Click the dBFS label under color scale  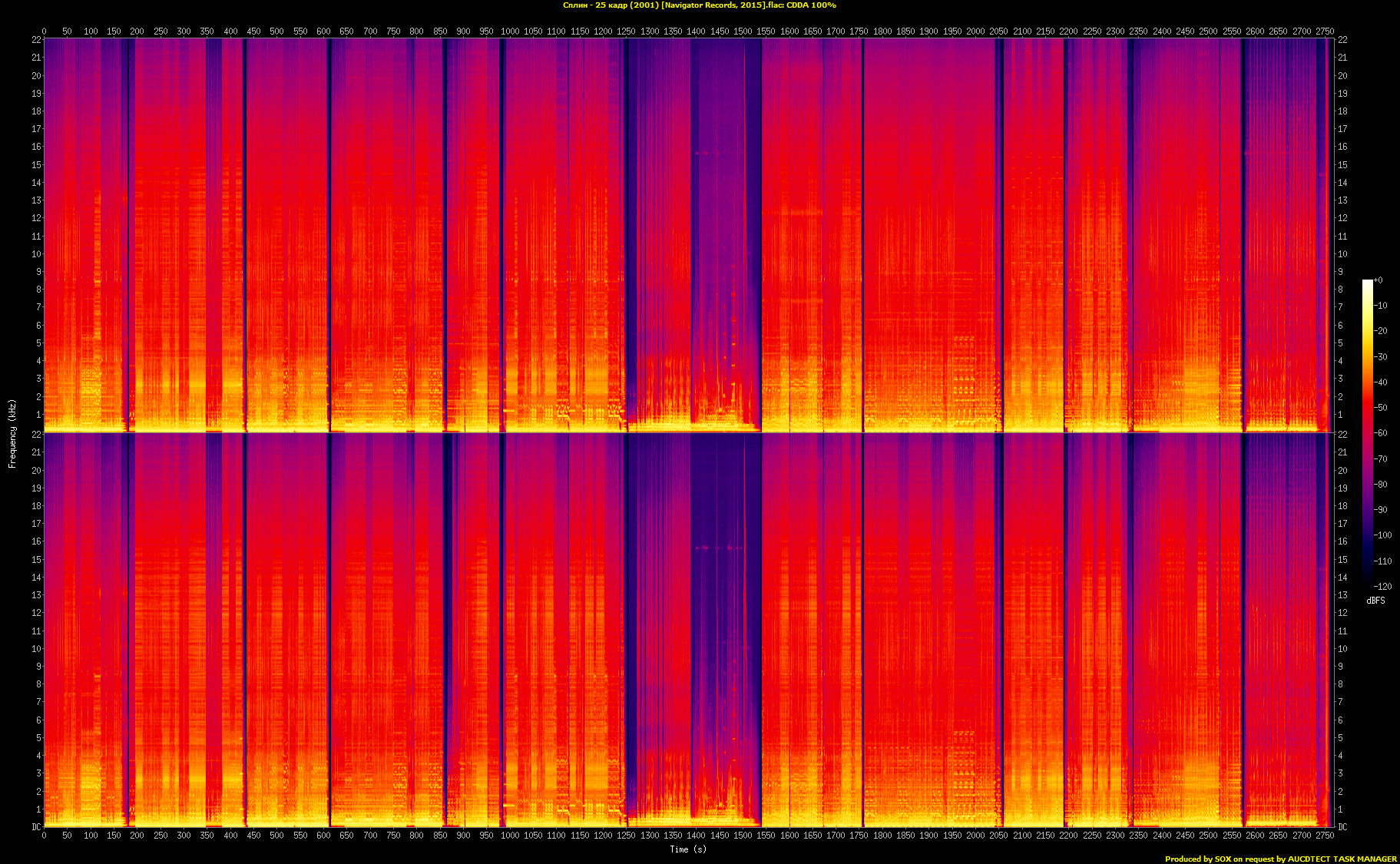click(1375, 601)
